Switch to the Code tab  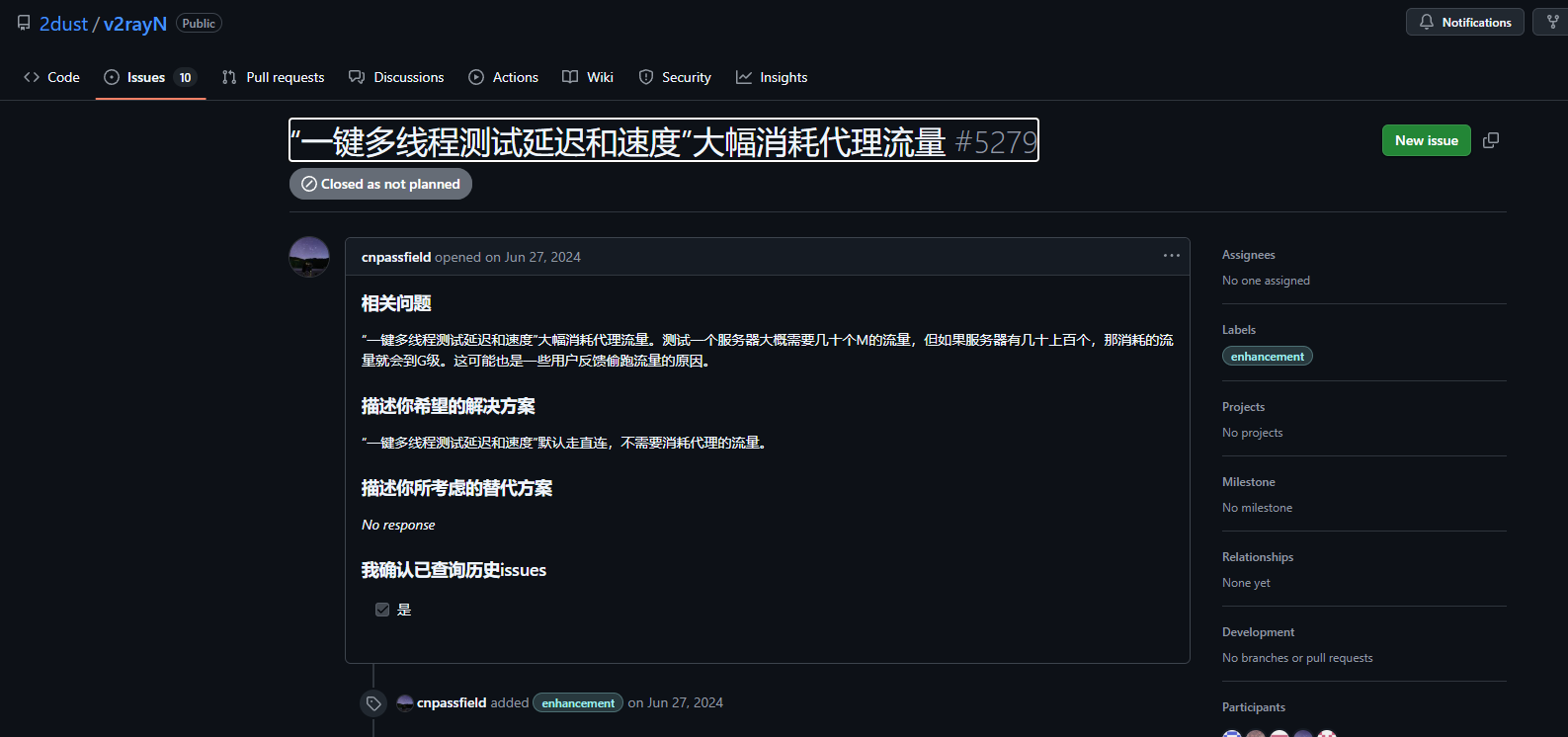(51, 77)
